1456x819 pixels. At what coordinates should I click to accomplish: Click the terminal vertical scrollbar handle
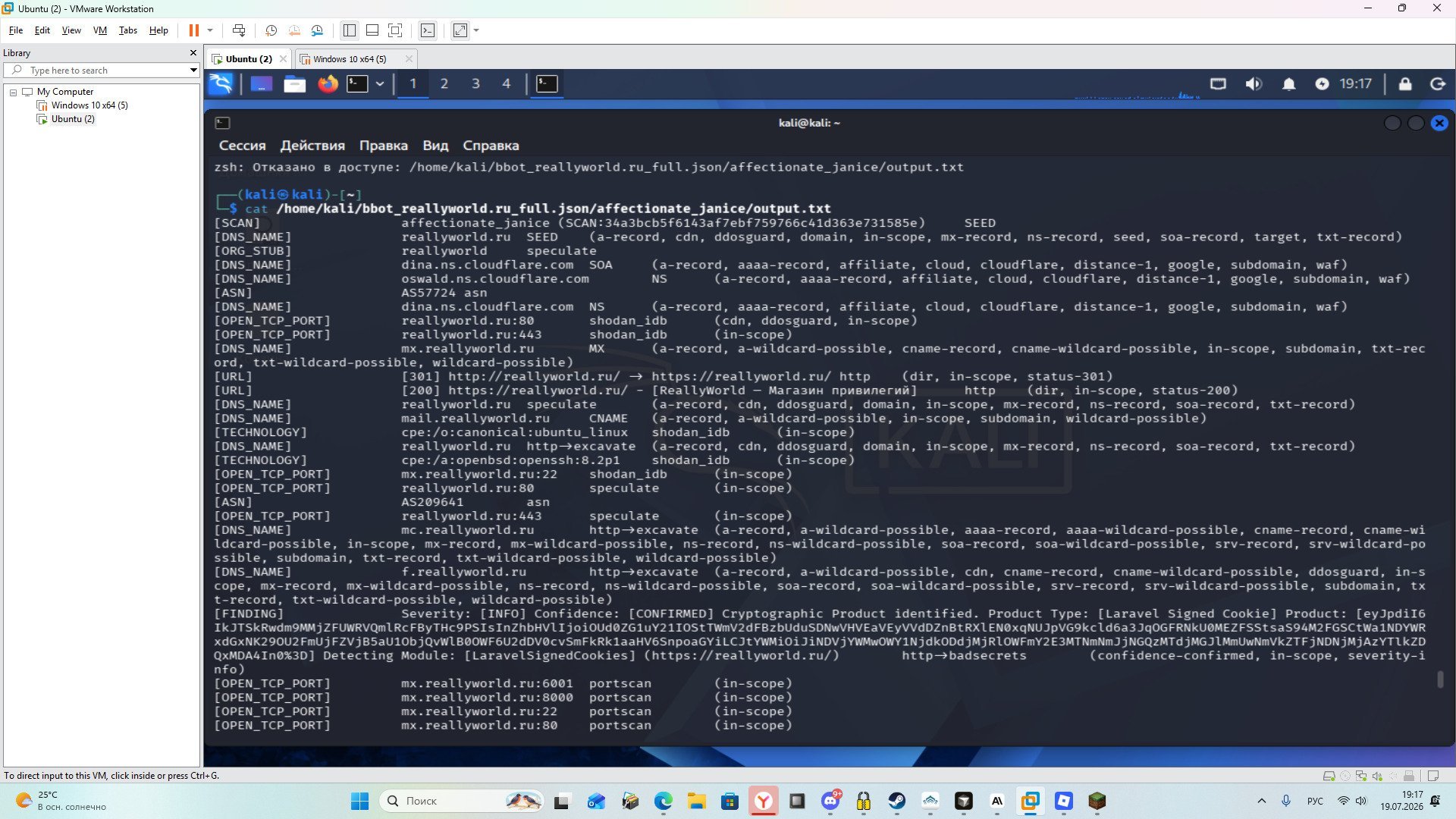pos(1440,679)
